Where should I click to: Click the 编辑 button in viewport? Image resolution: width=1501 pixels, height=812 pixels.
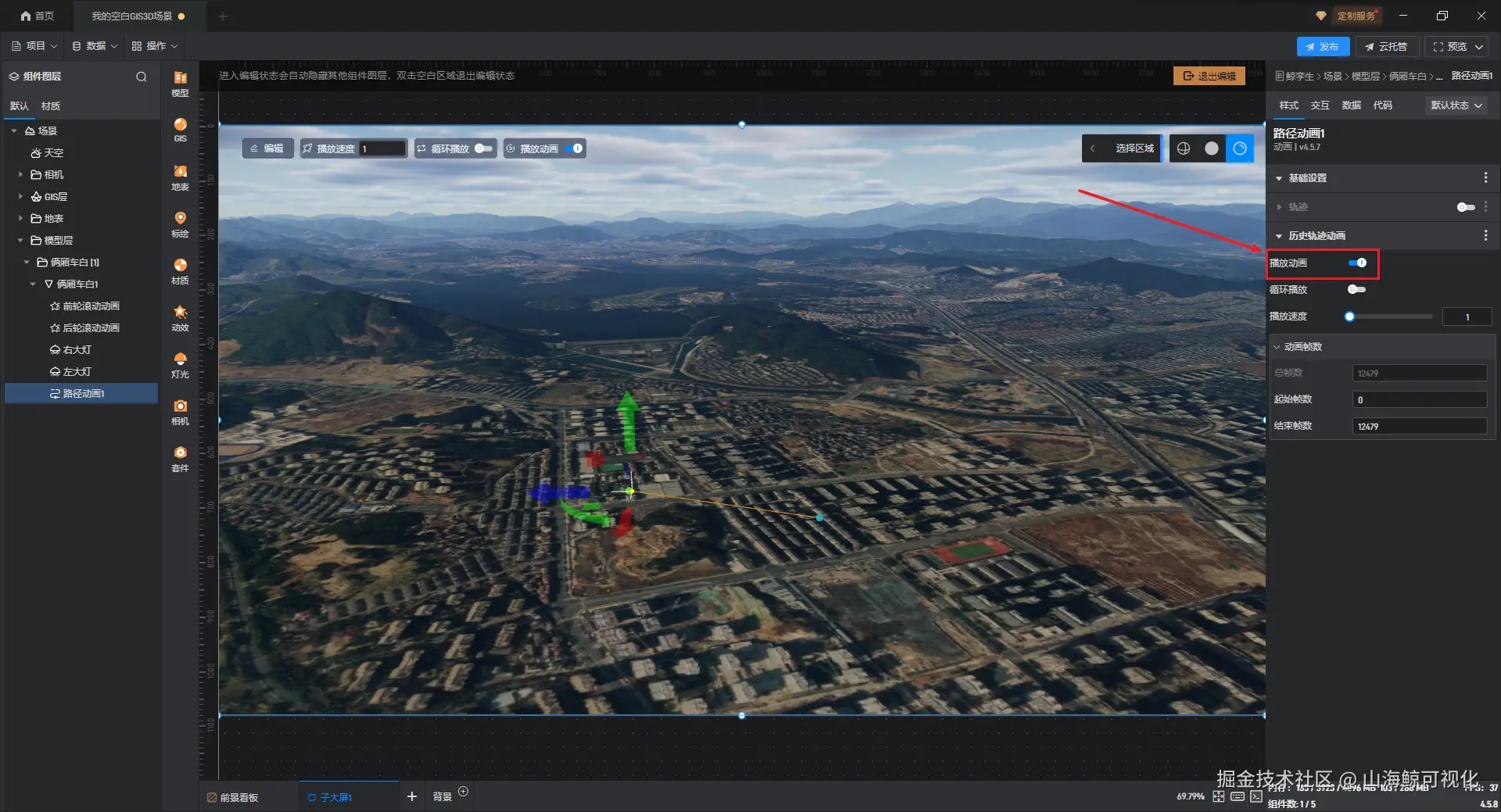267,148
